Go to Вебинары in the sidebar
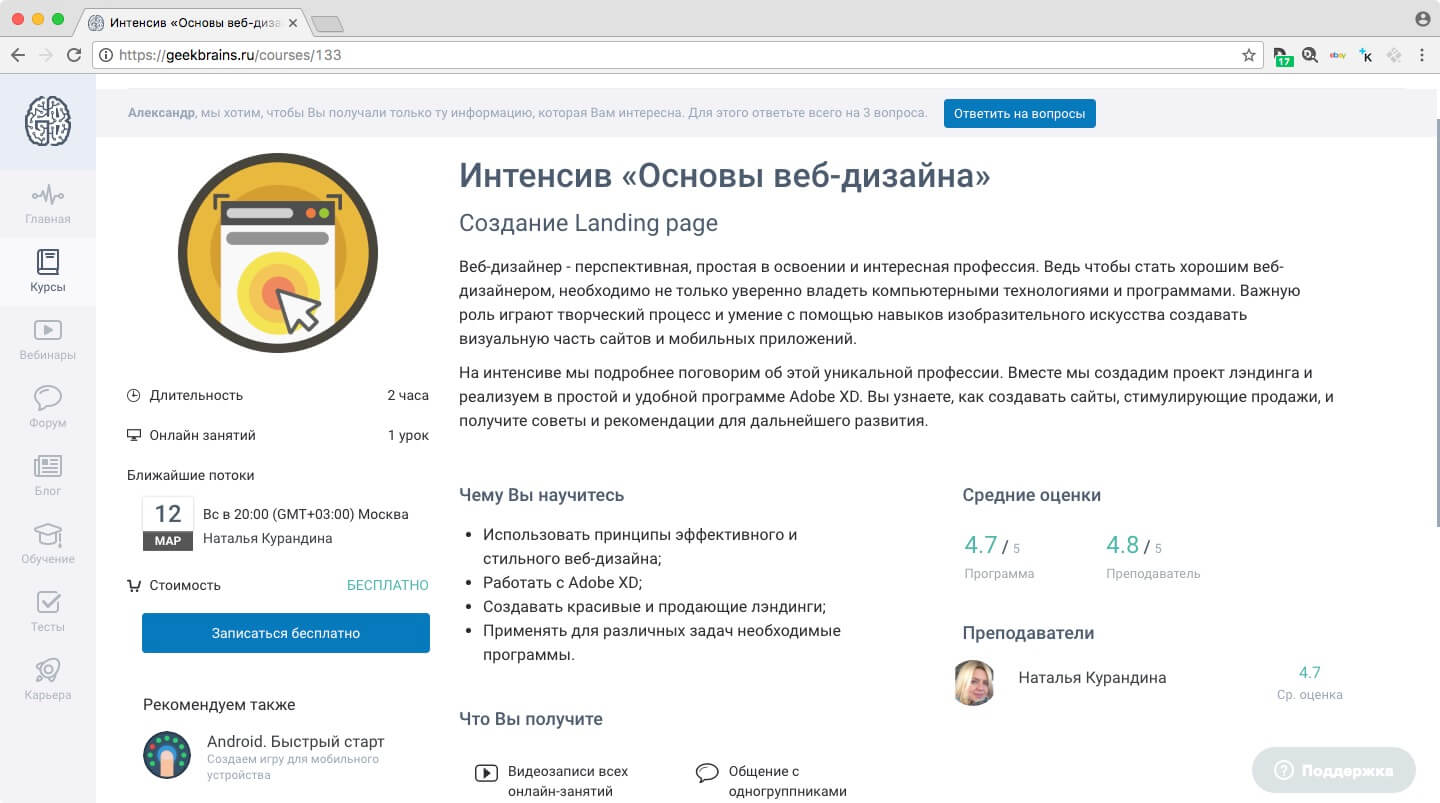 [x=48, y=339]
